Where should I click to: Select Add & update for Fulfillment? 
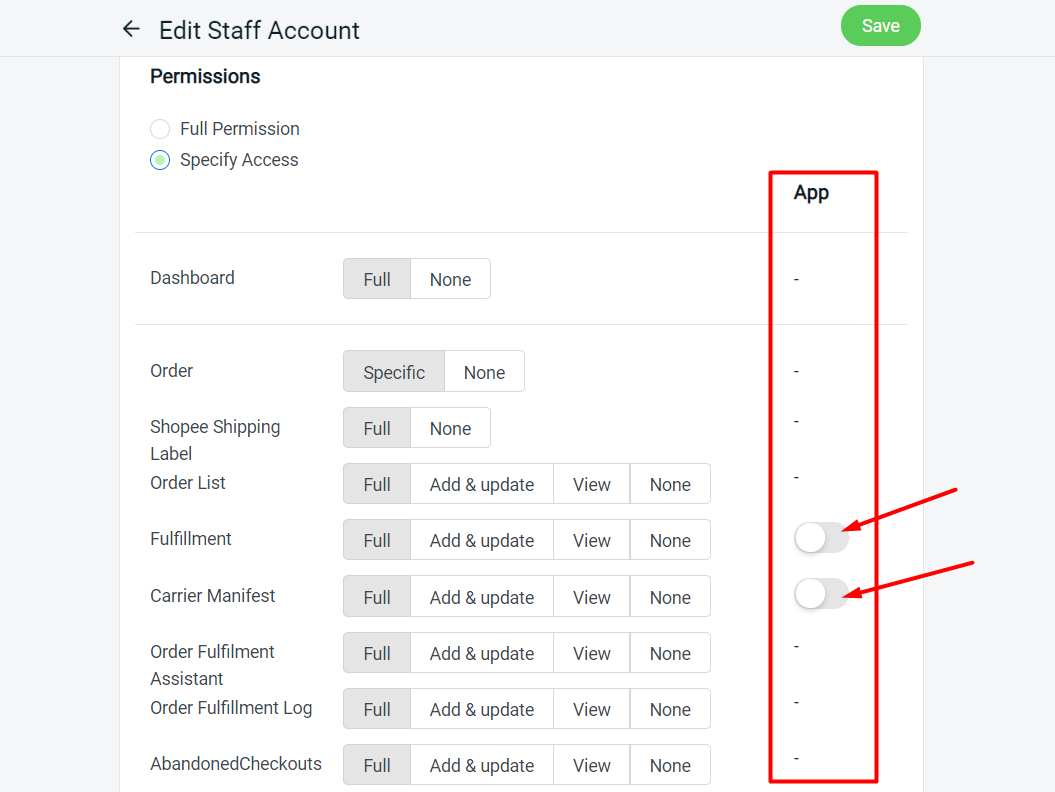tap(482, 540)
